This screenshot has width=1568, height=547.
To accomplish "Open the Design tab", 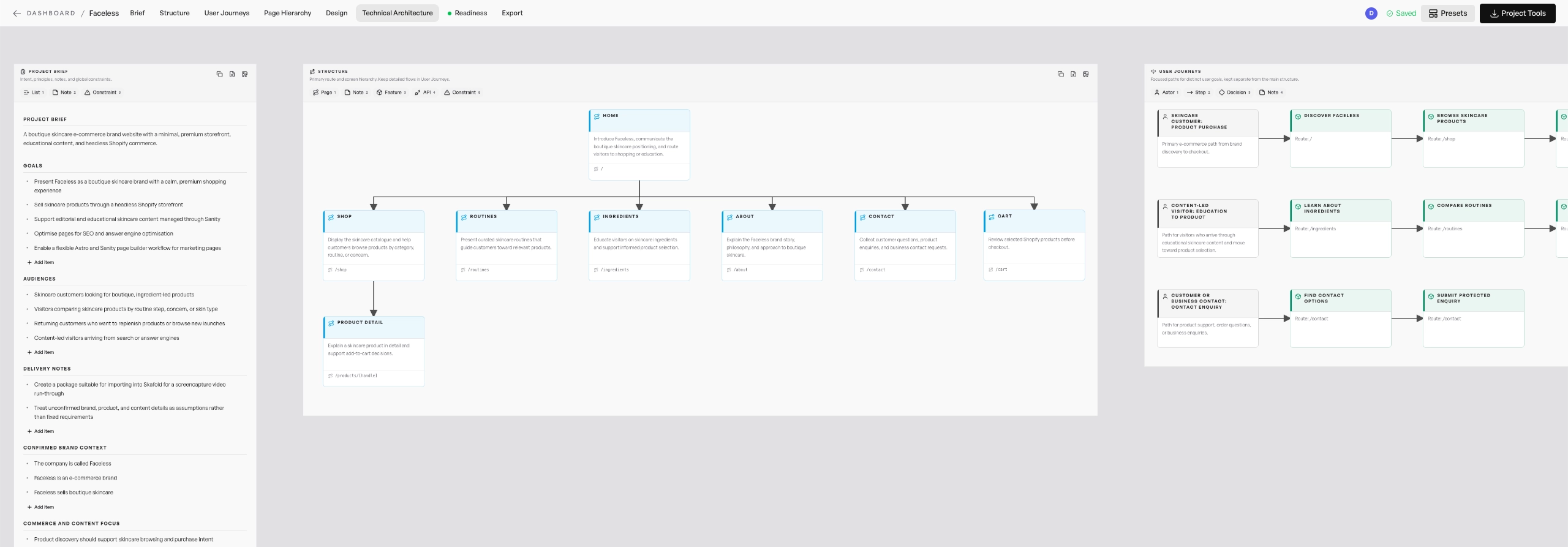I will [336, 13].
